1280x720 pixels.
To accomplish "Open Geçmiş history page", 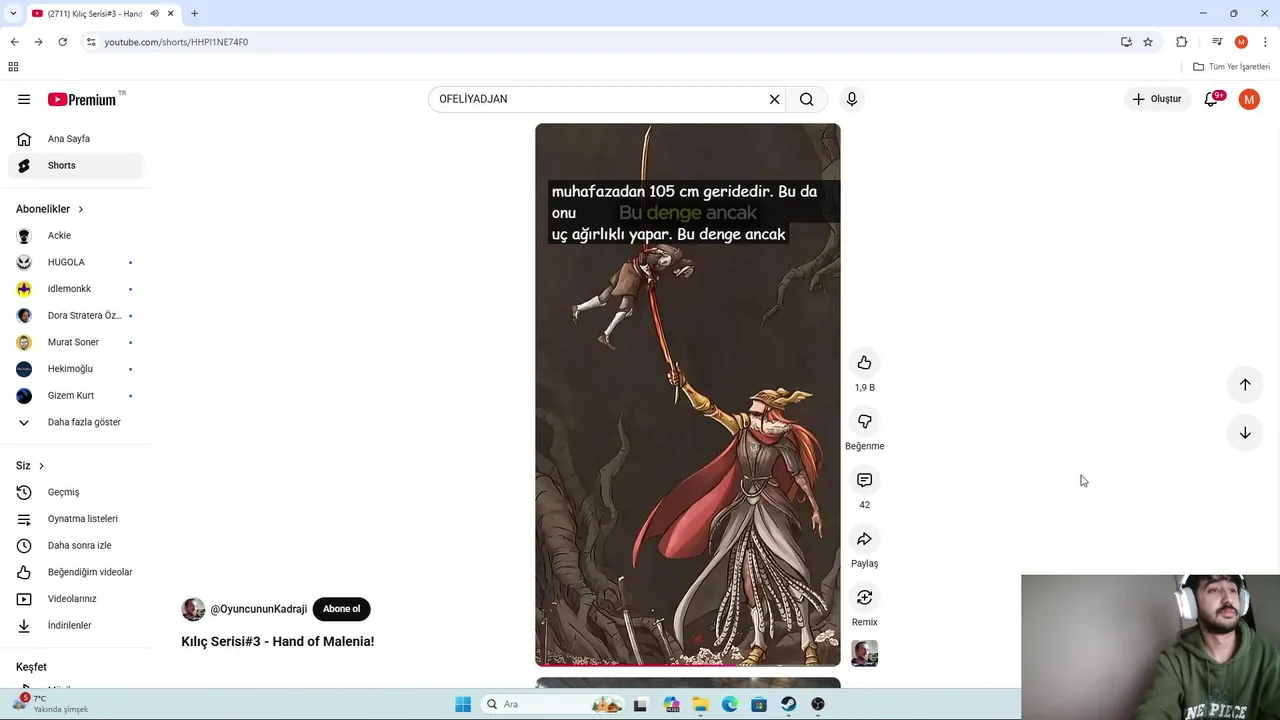I will [x=76, y=492].
